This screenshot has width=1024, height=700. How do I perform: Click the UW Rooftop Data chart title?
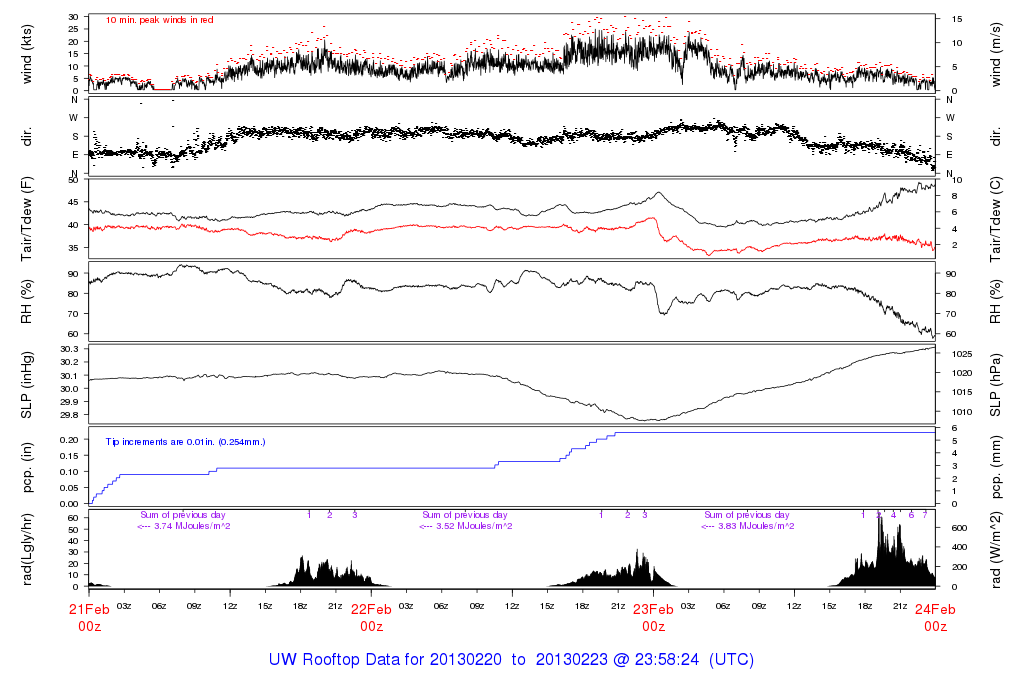coord(511,660)
